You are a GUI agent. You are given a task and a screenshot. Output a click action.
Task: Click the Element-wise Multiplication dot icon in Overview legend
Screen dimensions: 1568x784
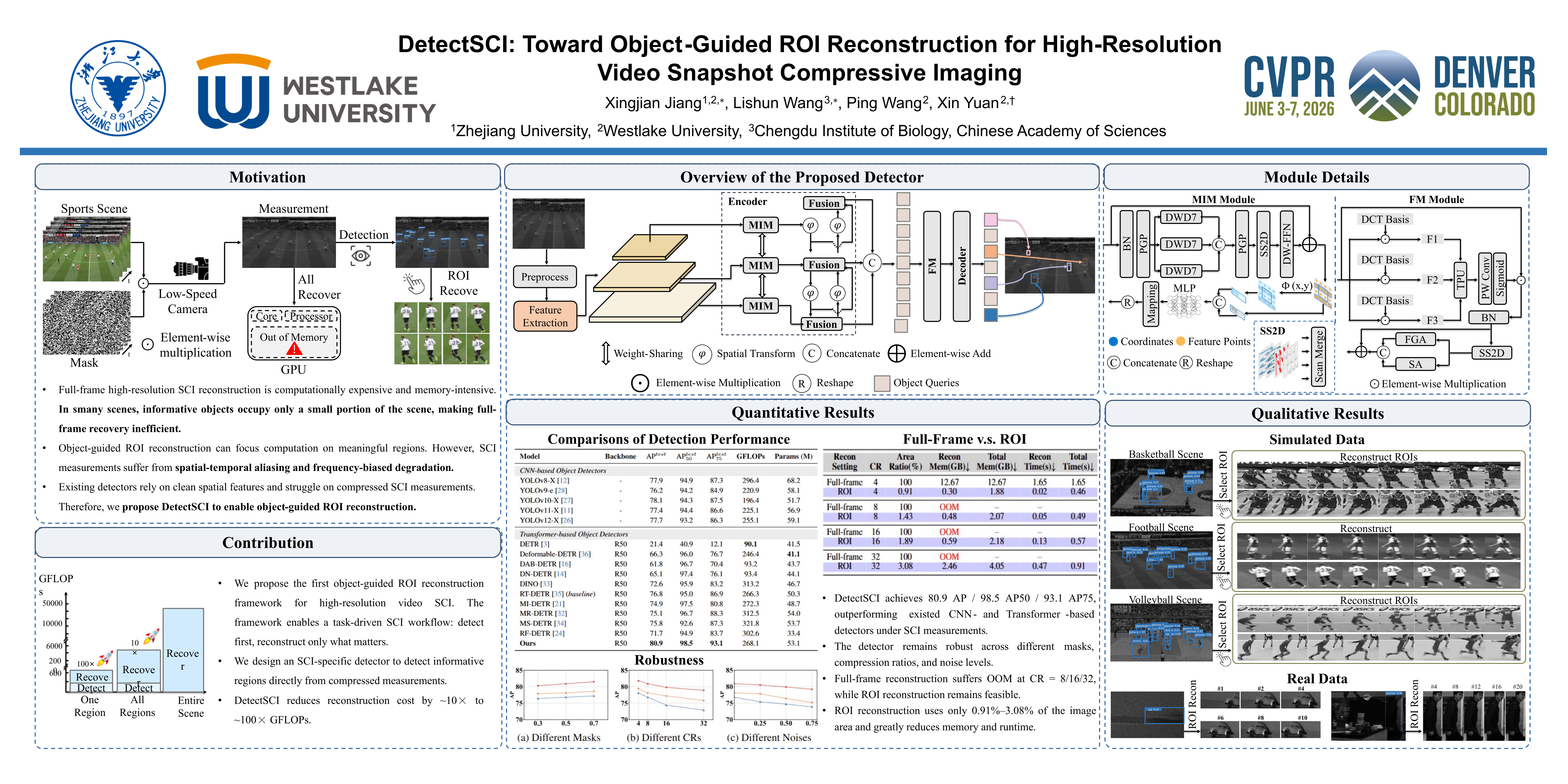[640, 383]
